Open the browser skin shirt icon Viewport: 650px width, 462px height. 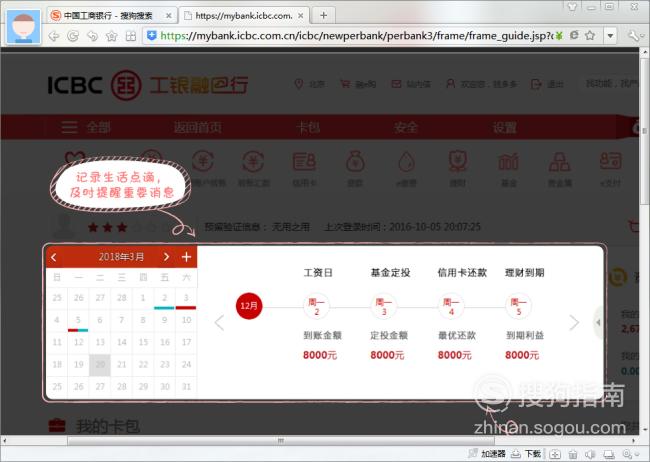[x=572, y=7]
